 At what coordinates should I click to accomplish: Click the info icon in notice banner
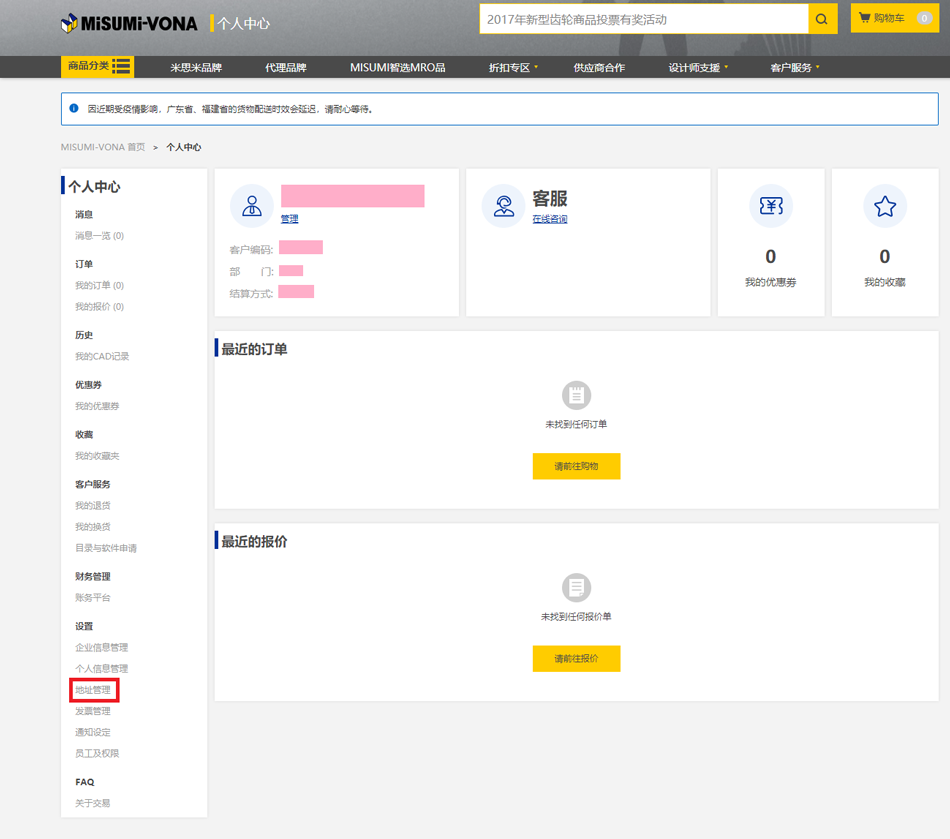(x=74, y=108)
